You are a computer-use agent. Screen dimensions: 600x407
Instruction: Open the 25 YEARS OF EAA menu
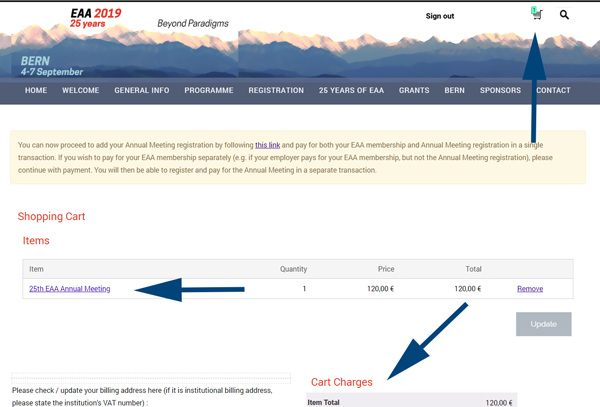pyautogui.click(x=351, y=90)
